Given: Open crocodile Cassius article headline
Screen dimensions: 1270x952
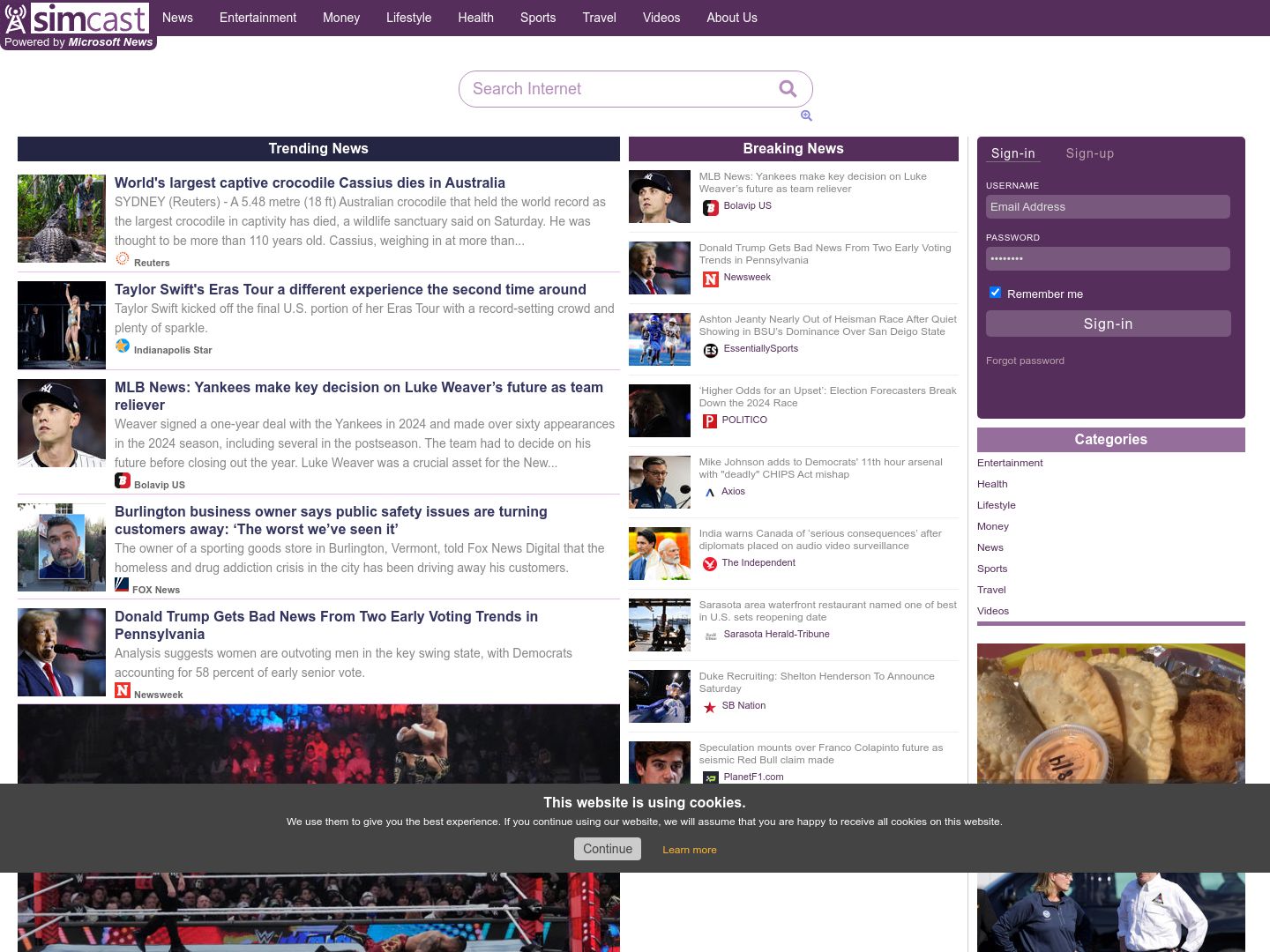Looking at the screenshot, I should tap(310, 182).
